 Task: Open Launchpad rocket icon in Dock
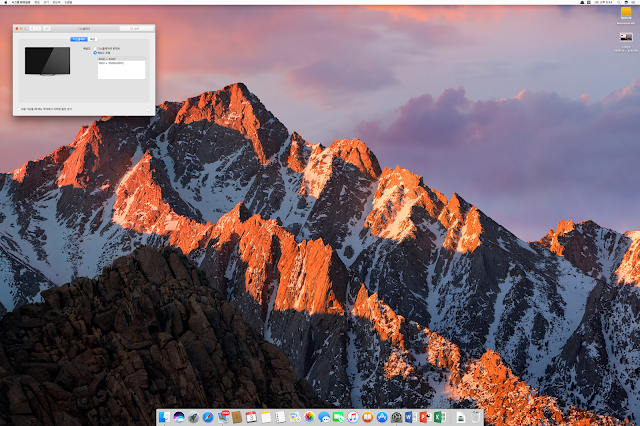pos(193,417)
